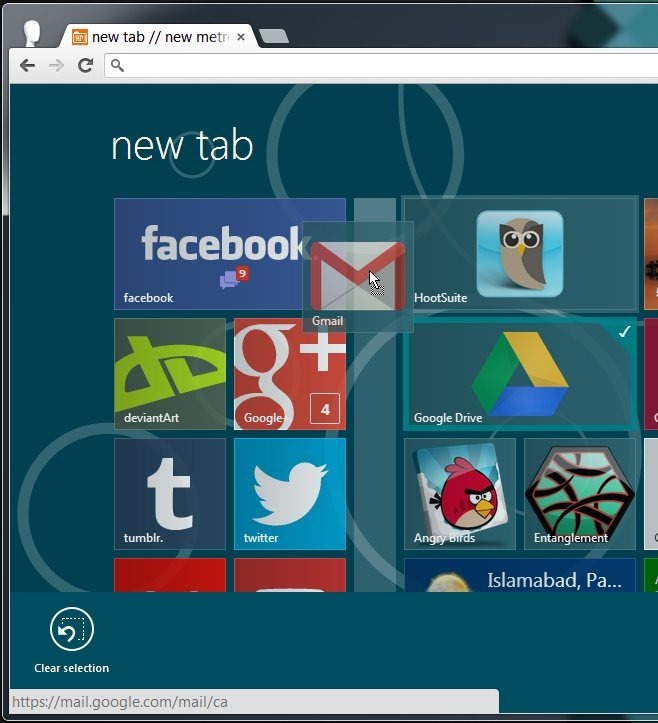Open the facebook messages notification badge
Viewport: 658px width, 723px height.
tap(234, 278)
